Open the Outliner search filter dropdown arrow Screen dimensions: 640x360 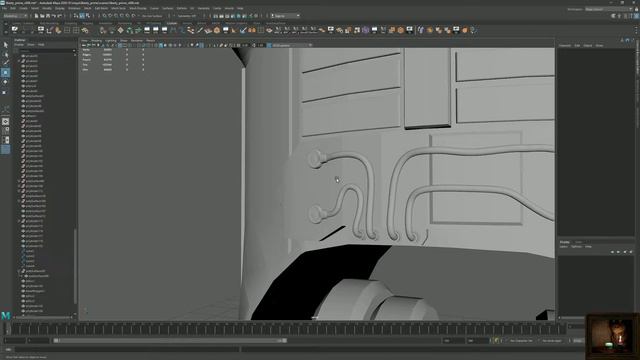(x=74, y=51)
